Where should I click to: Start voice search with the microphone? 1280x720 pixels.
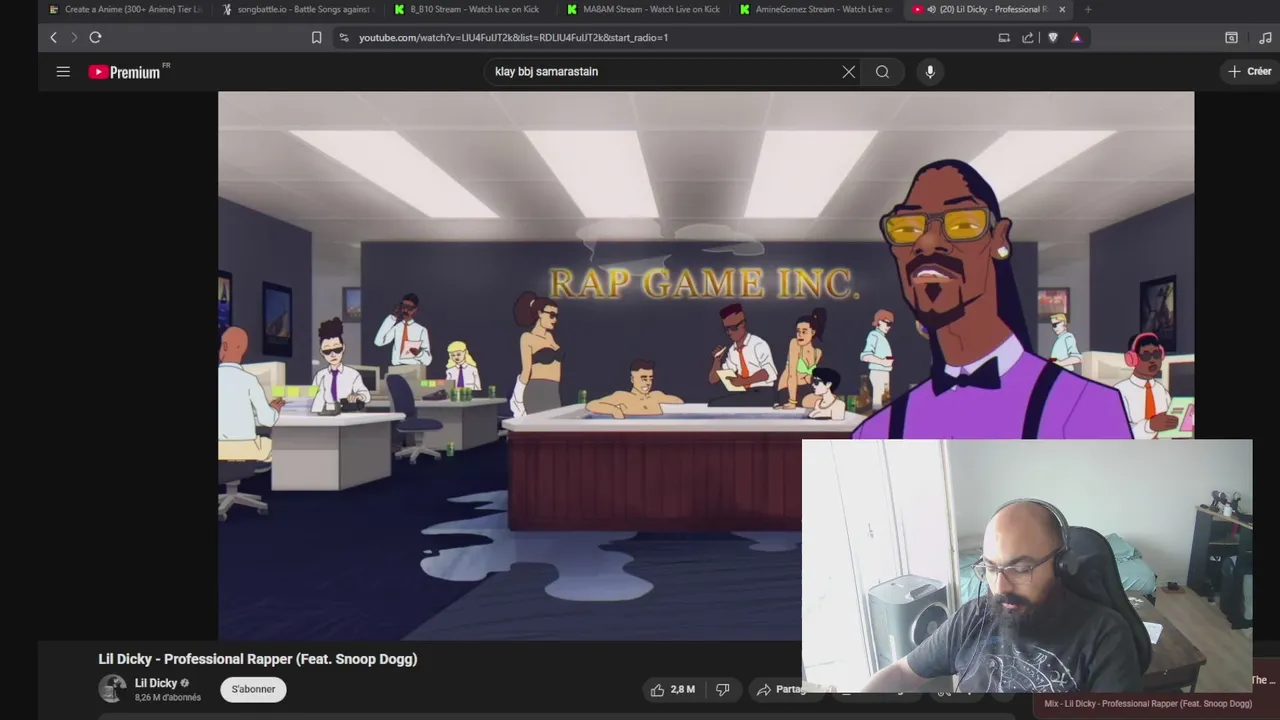pyautogui.click(x=930, y=71)
